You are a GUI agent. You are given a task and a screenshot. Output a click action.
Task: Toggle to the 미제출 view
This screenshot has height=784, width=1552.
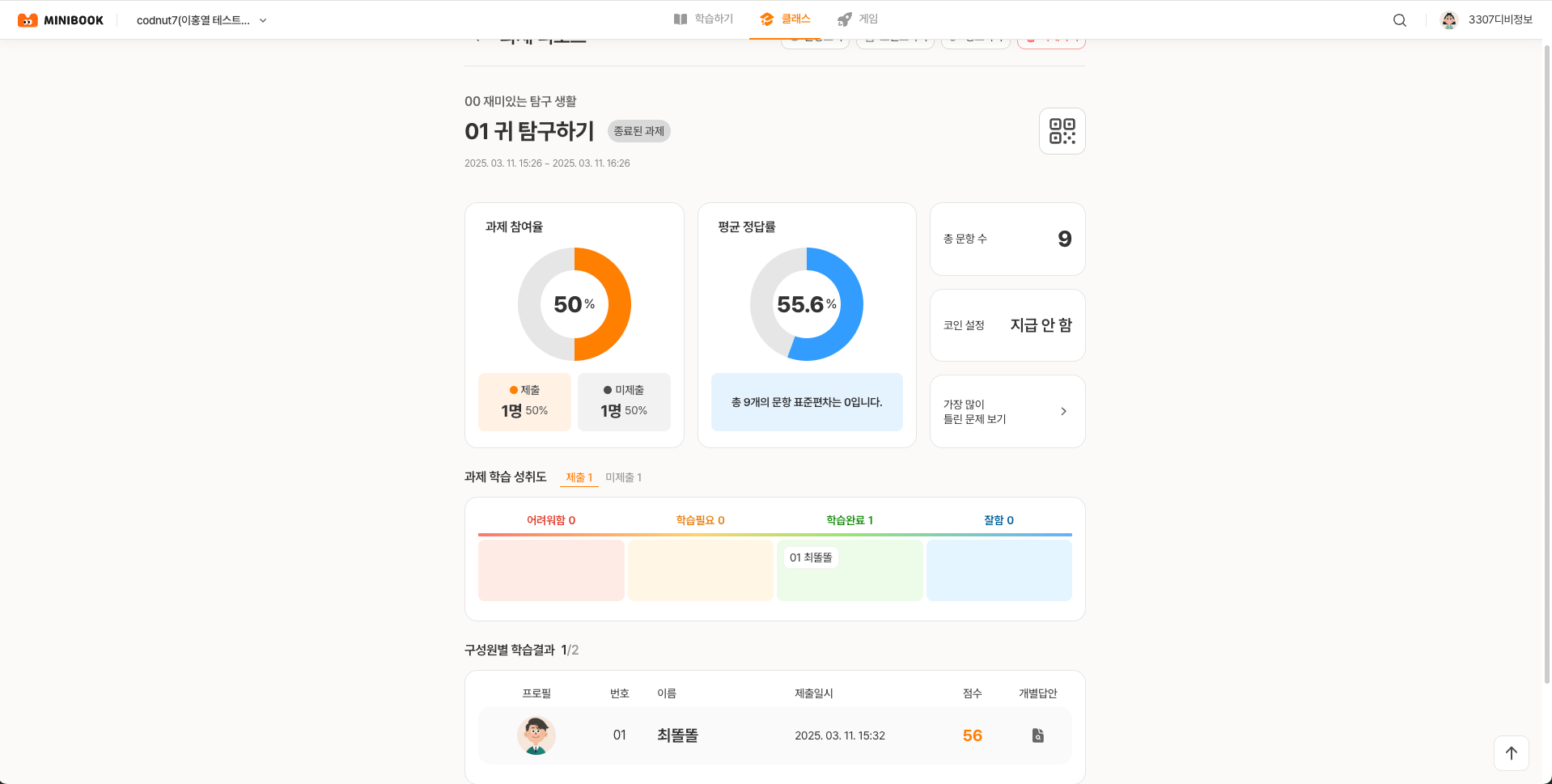(623, 477)
